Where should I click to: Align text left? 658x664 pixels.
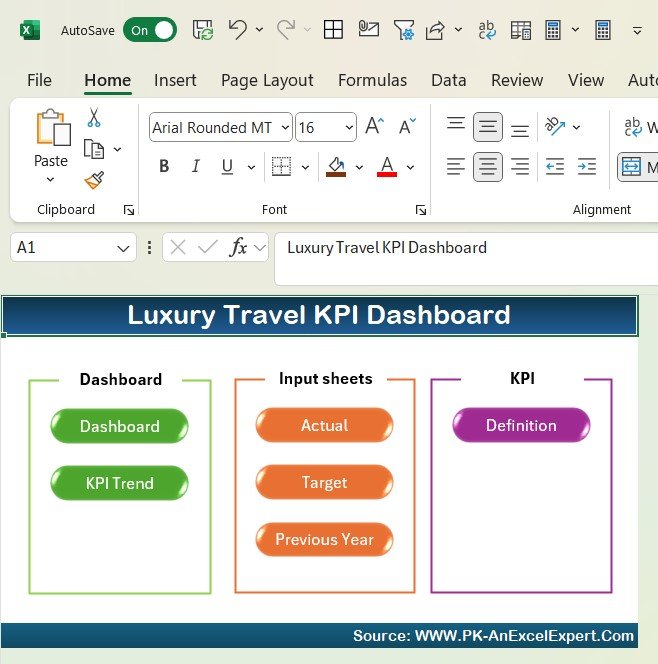[x=456, y=166]
